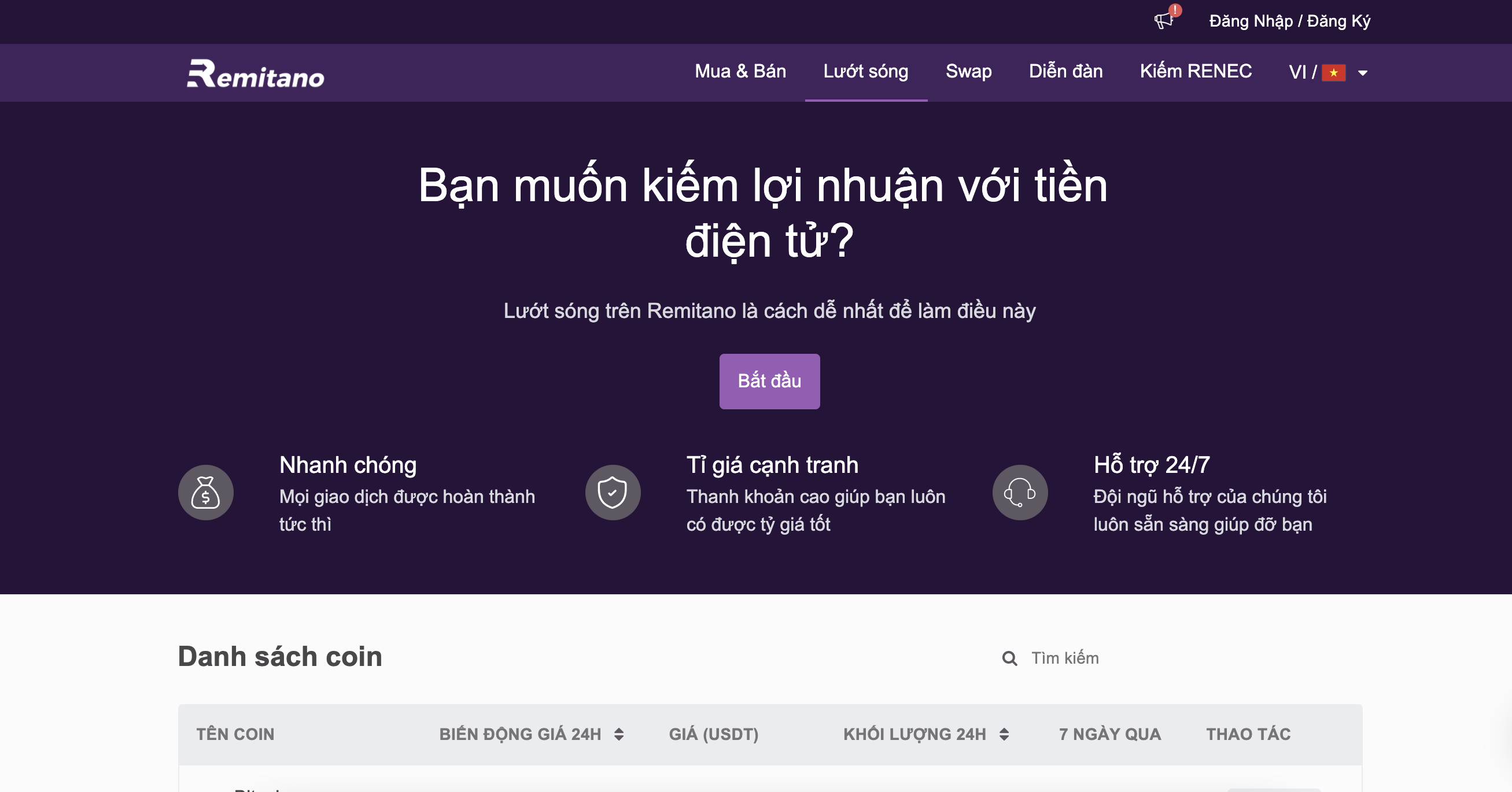1512x792 pixels.
Task: Click the Remitano logo
Action: coord(255,74)
